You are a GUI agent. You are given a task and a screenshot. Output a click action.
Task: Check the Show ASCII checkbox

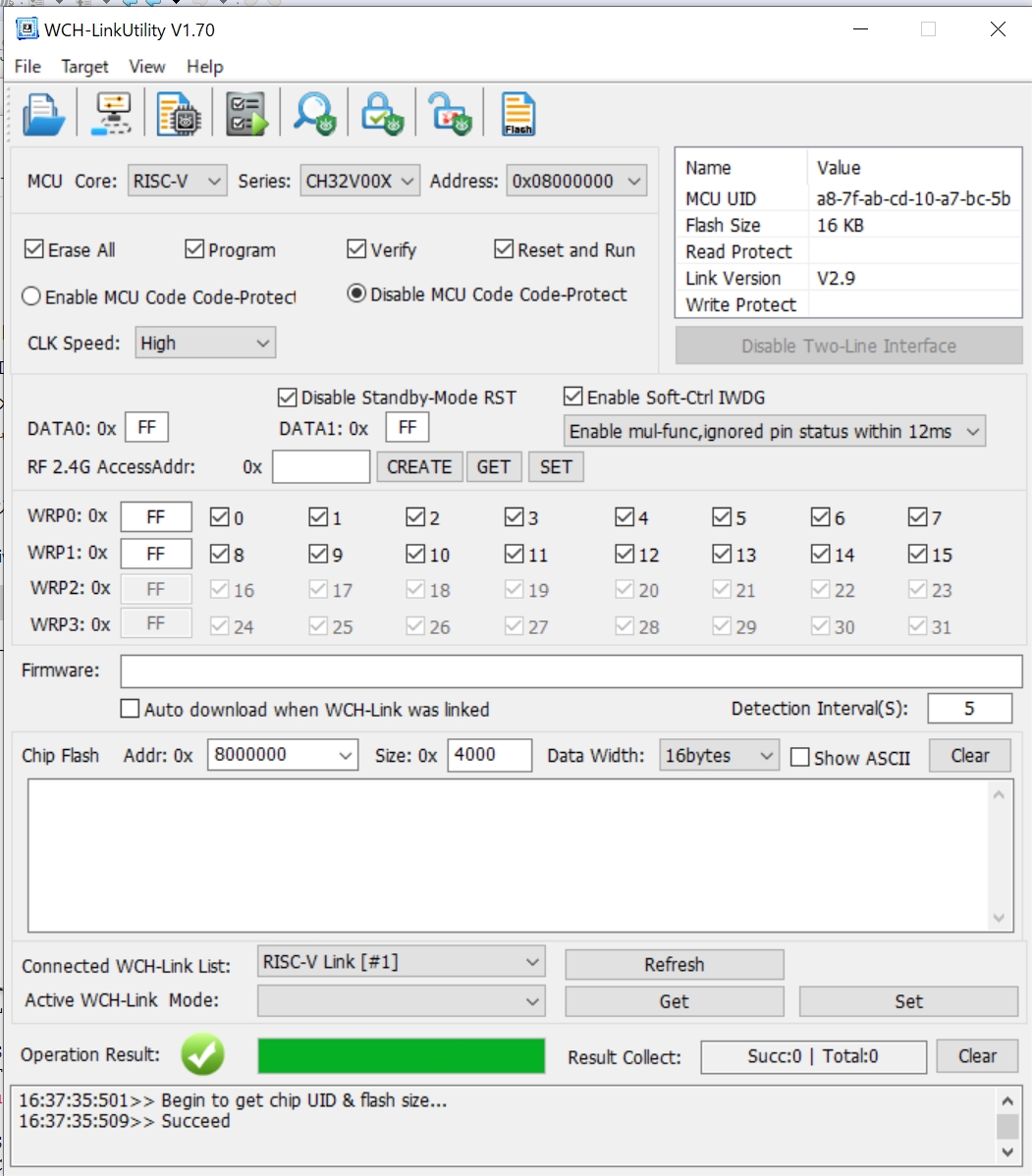point(800,758)
